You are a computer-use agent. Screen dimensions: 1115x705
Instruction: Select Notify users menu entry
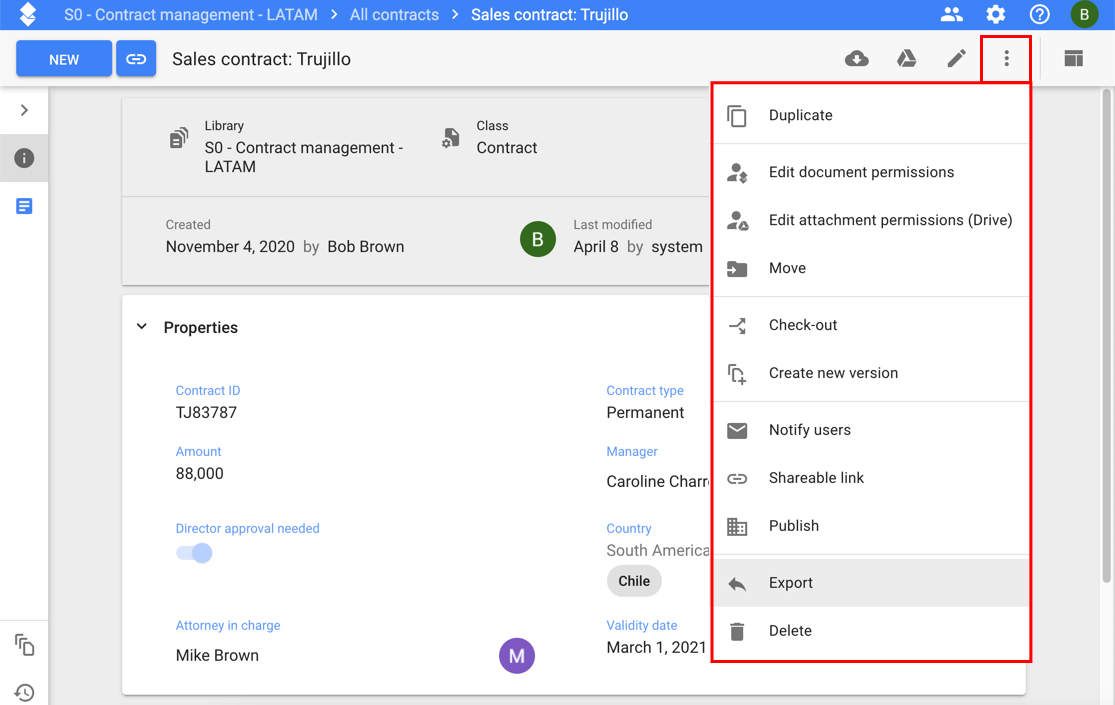pyautogui.click(x=872, y=430)
